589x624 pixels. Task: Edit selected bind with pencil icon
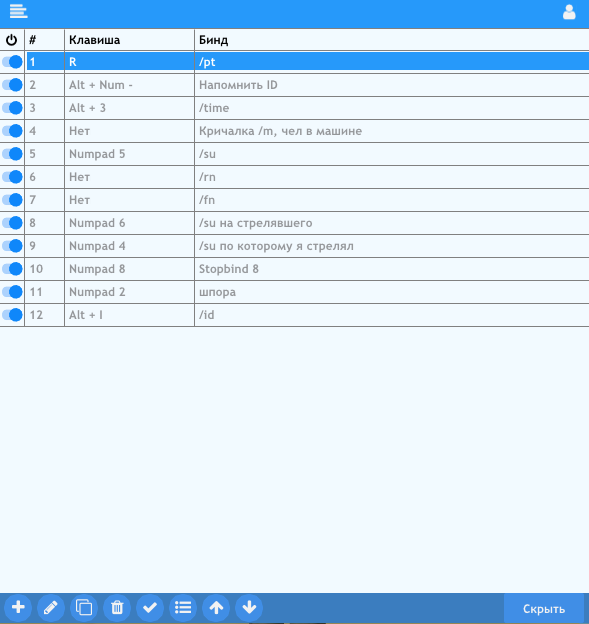[51, 607]
